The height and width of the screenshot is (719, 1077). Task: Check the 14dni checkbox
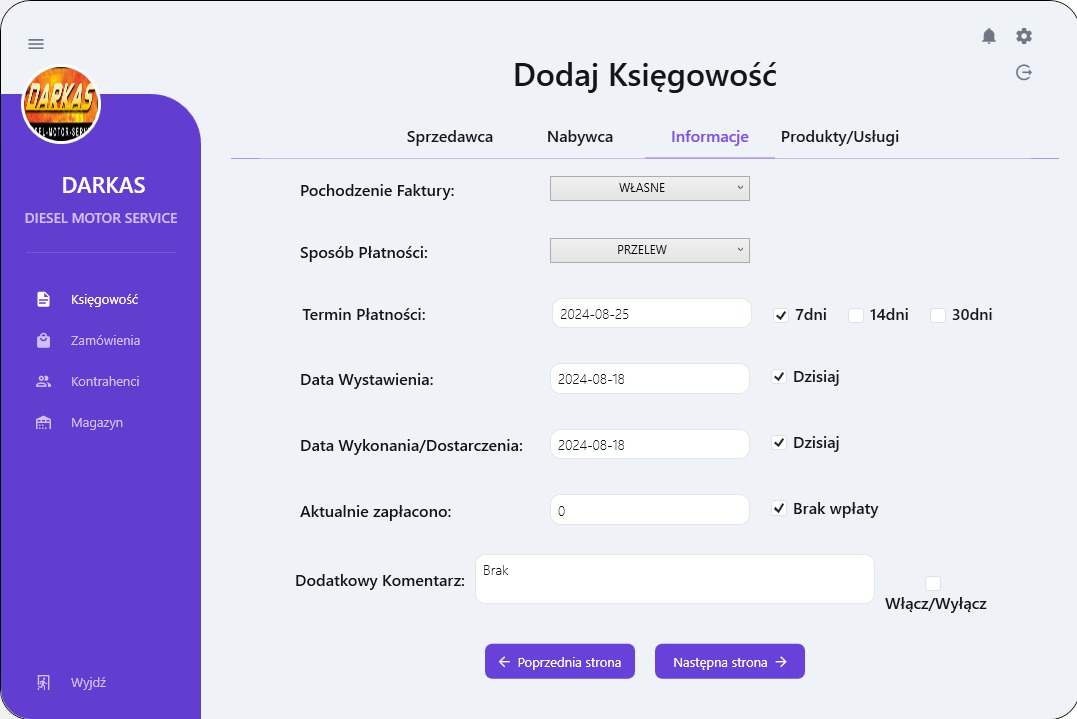click(x=856, y=315)
